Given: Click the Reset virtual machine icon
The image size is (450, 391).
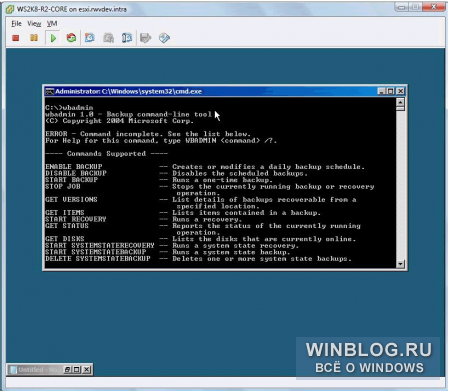Looking at the screenshot, I should point(71,38).
